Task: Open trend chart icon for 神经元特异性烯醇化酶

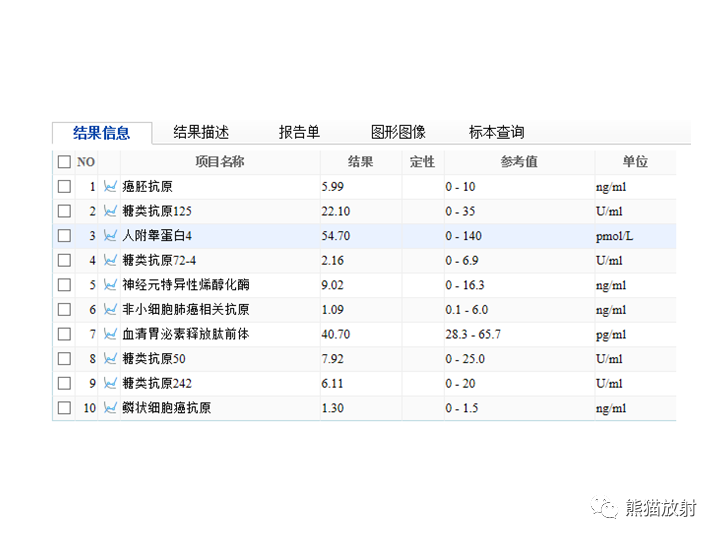Action: click(x=110, y=285)
